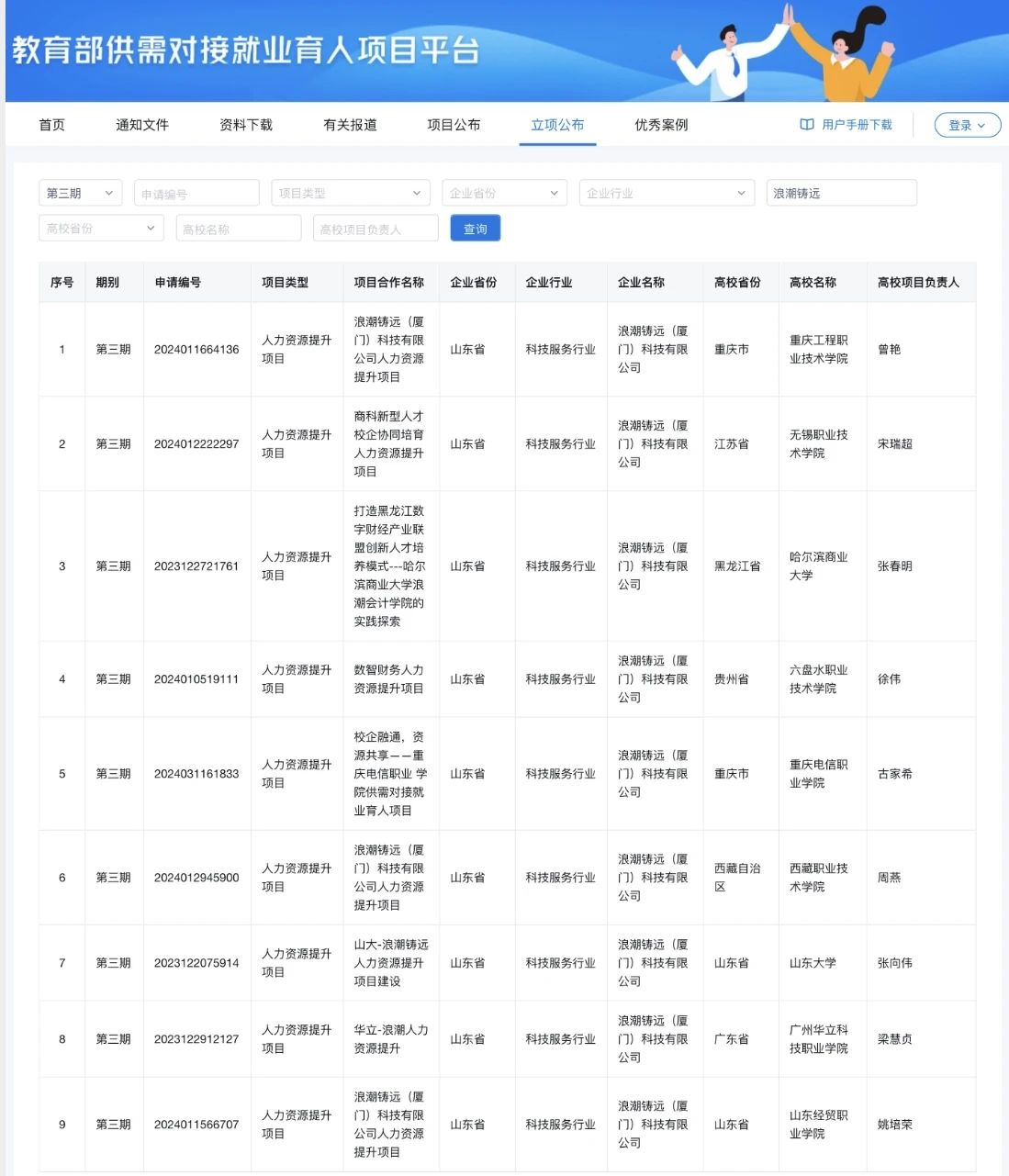Focus the 申请编号 input field
This screenshot has width=1009, height=1176.
pos(196,194)
